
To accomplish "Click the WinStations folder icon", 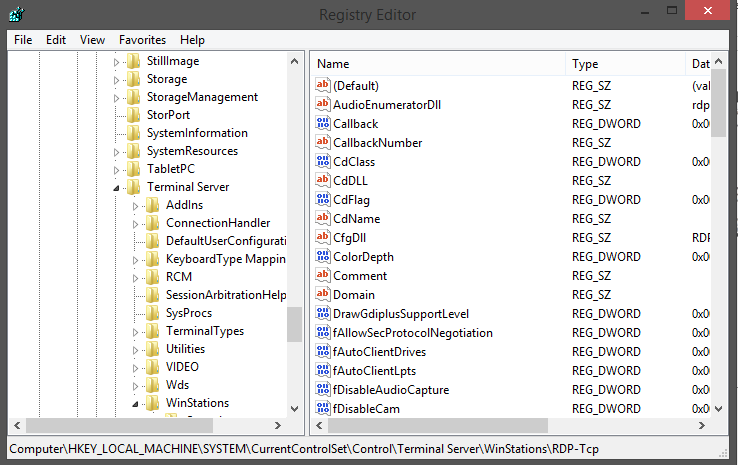I will click(x=153, y=403).
